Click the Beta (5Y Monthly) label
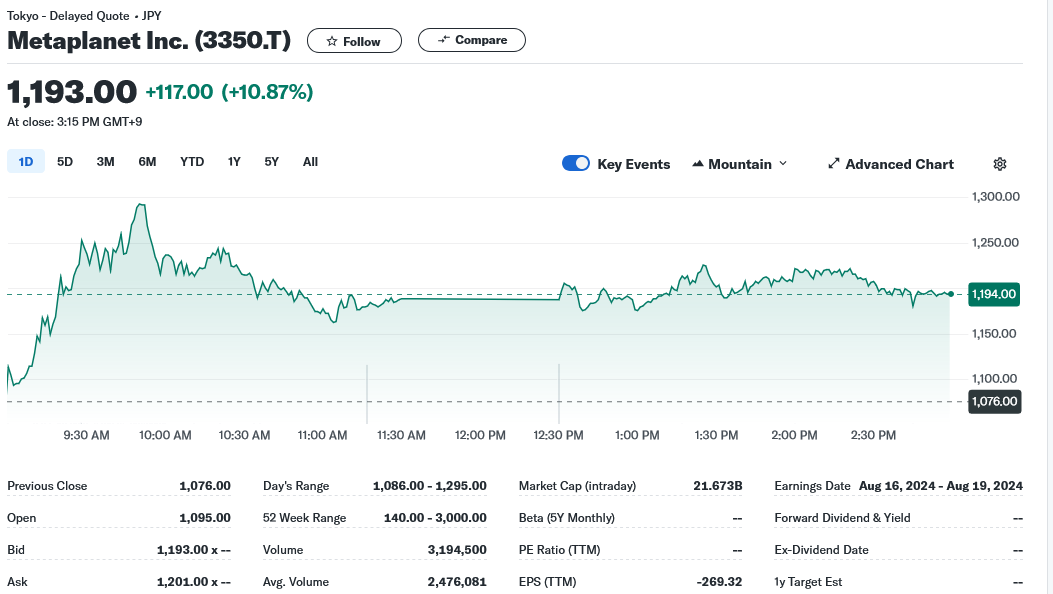The height and width of the screenshot is (594, 1053). point(566,518)
